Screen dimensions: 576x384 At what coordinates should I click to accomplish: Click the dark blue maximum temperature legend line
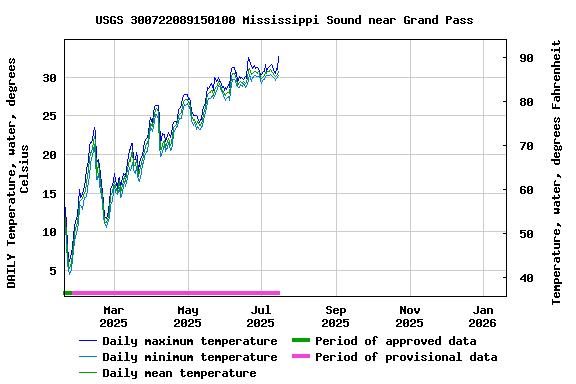tap(88, 341)
